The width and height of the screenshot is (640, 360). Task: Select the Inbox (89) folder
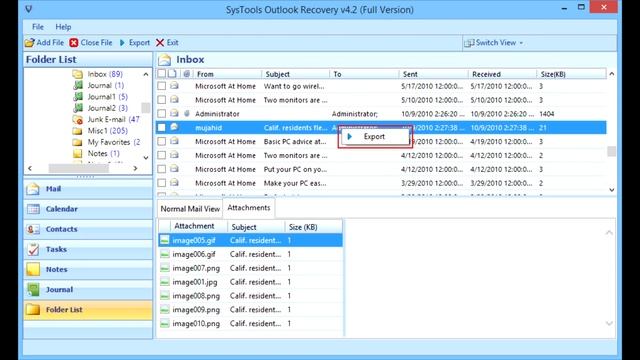[x=105, y=74]
